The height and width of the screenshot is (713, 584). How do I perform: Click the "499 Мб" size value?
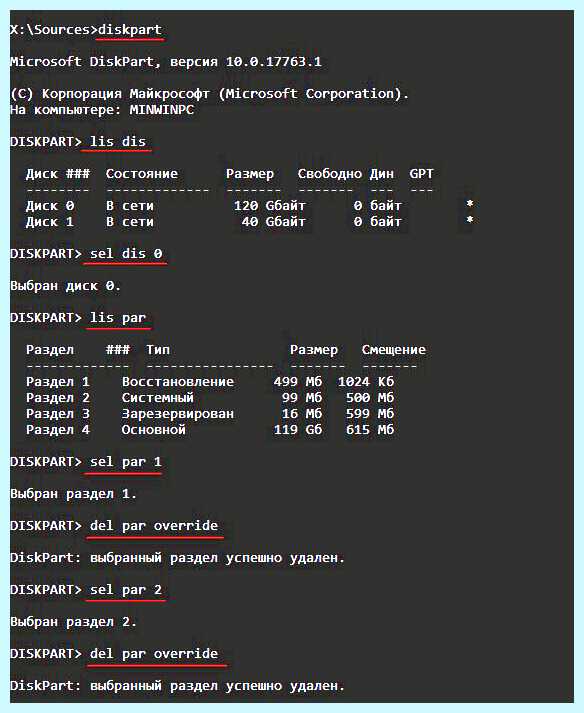[298, 382]
